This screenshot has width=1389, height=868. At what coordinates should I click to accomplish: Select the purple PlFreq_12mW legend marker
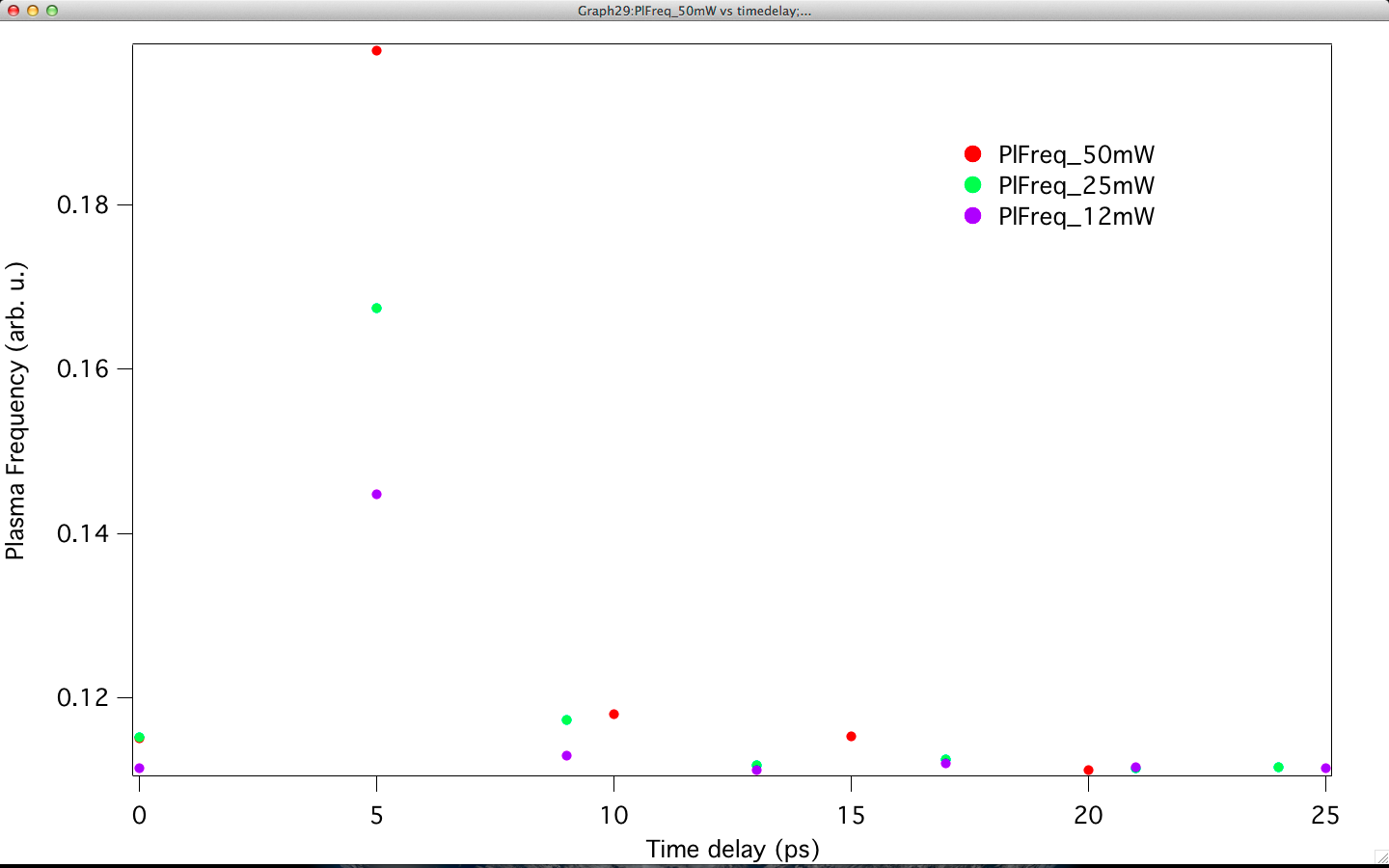pyautogui.click(x=970, y=216)
